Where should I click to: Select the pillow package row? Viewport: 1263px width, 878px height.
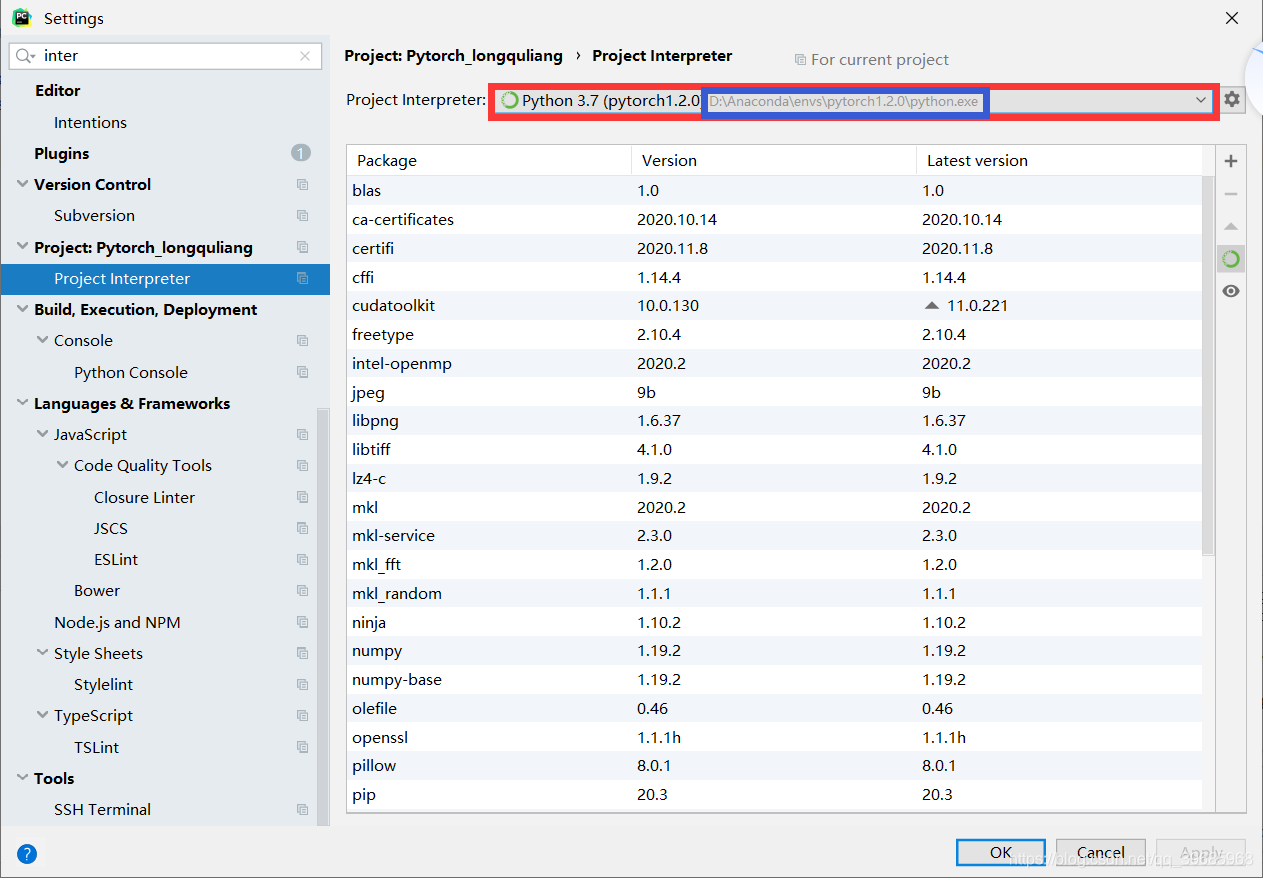pyautogui.click(x=775, y=766)
